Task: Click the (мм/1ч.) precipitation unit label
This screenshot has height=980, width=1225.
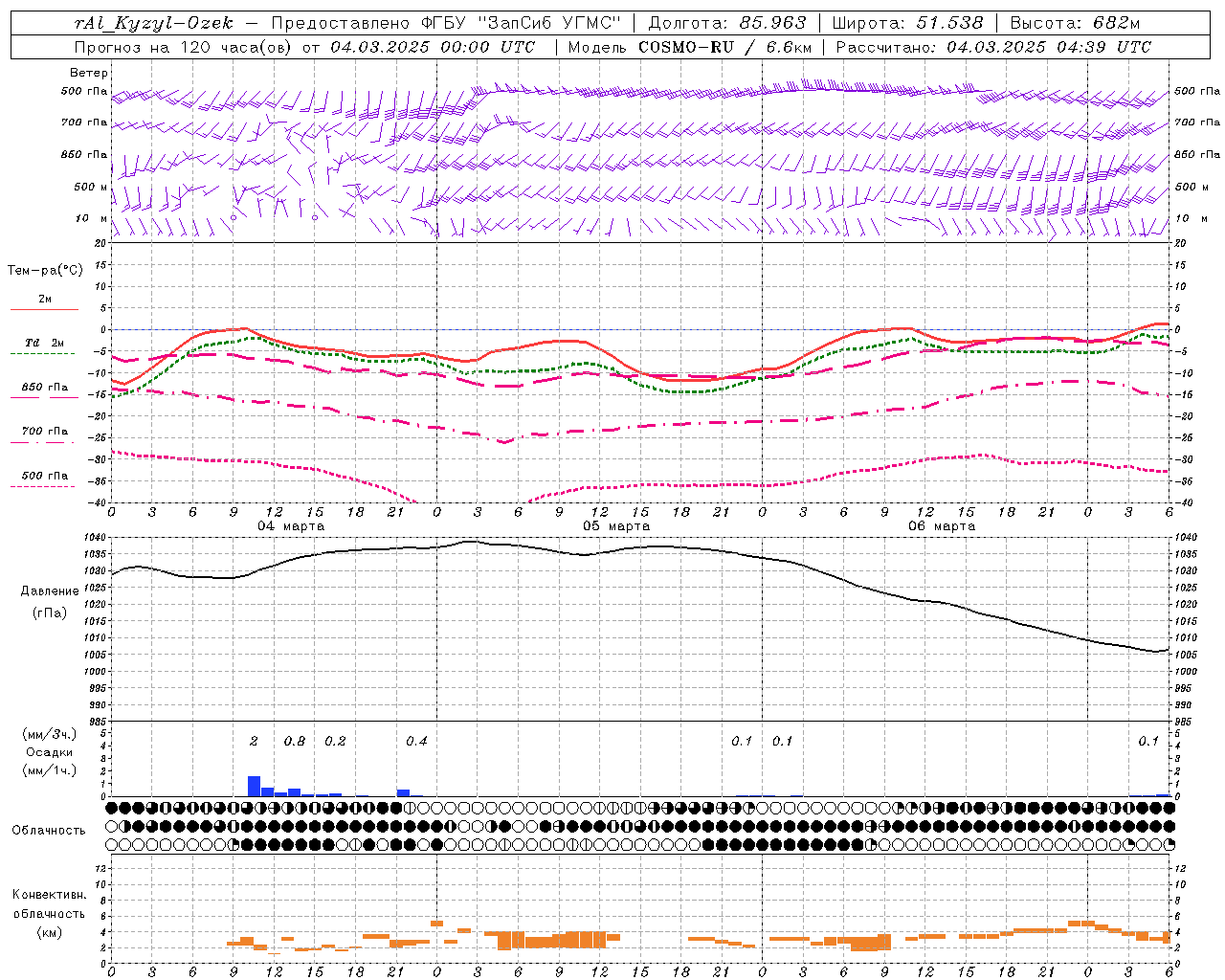Action: [51, 770]
